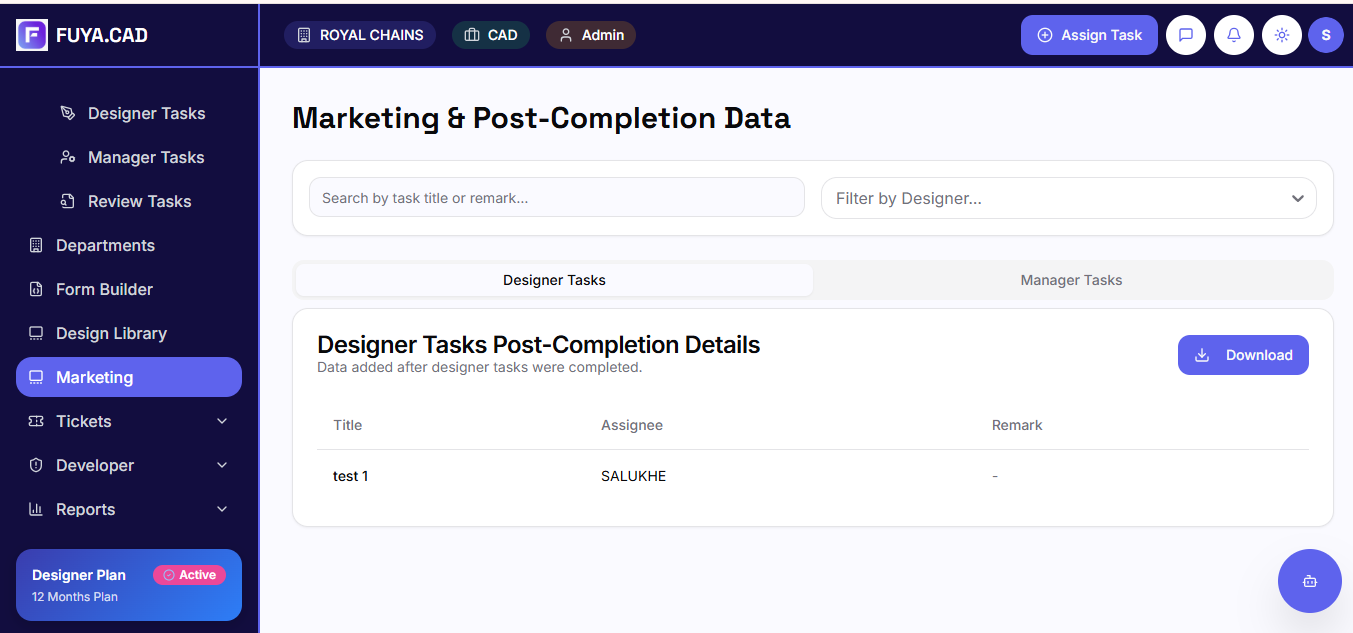
Task: Expand the Tickets sidebar menu
Action: 129,421
